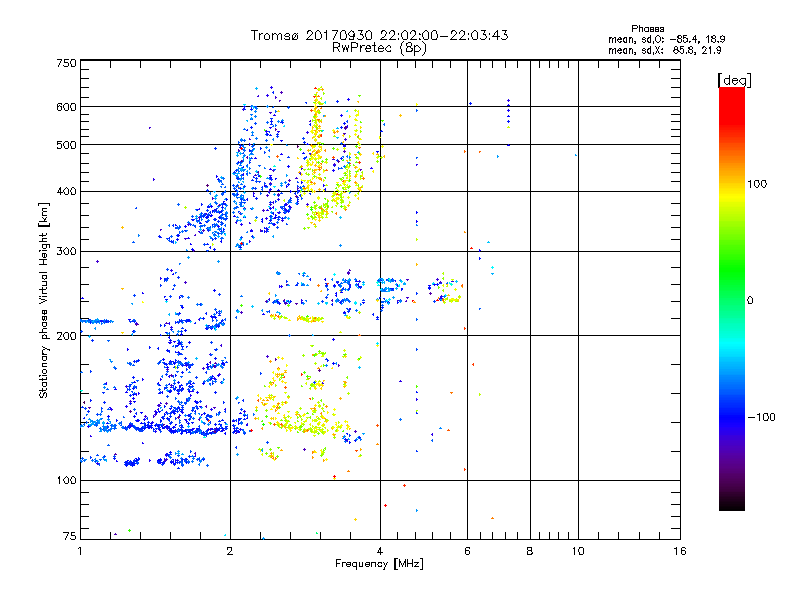Image resolution: width=800 pixels, height=600 pixels.
Task: Click the RwPretec (8p) subtitle
Action: [x=379, y=48]
